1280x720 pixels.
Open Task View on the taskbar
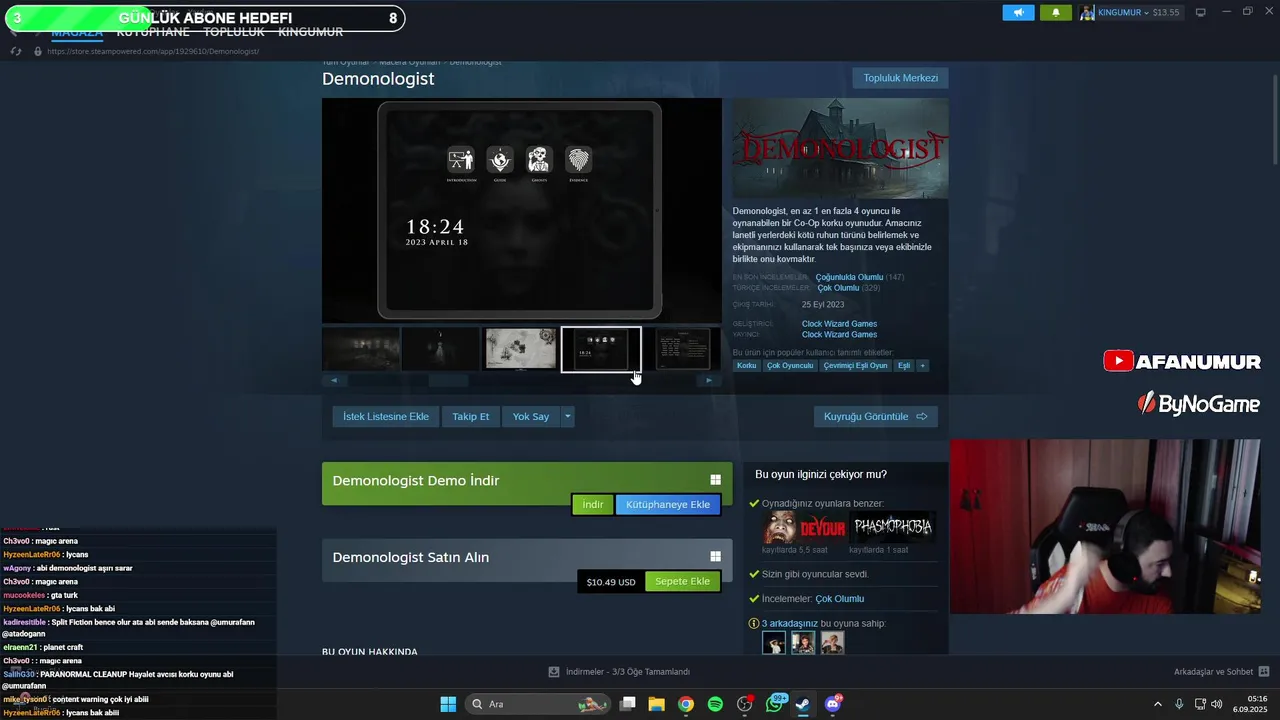pos(628,704)
